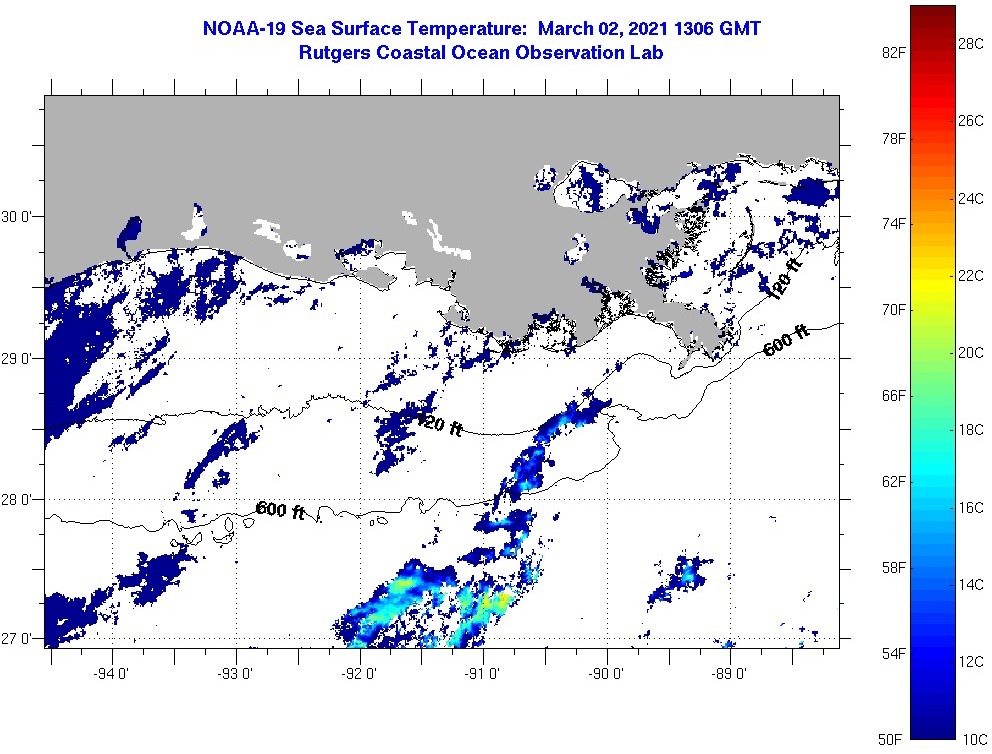Click the 30 0' latitude label
The height and width of the screenshot is (754, 992).
(15, 217)
